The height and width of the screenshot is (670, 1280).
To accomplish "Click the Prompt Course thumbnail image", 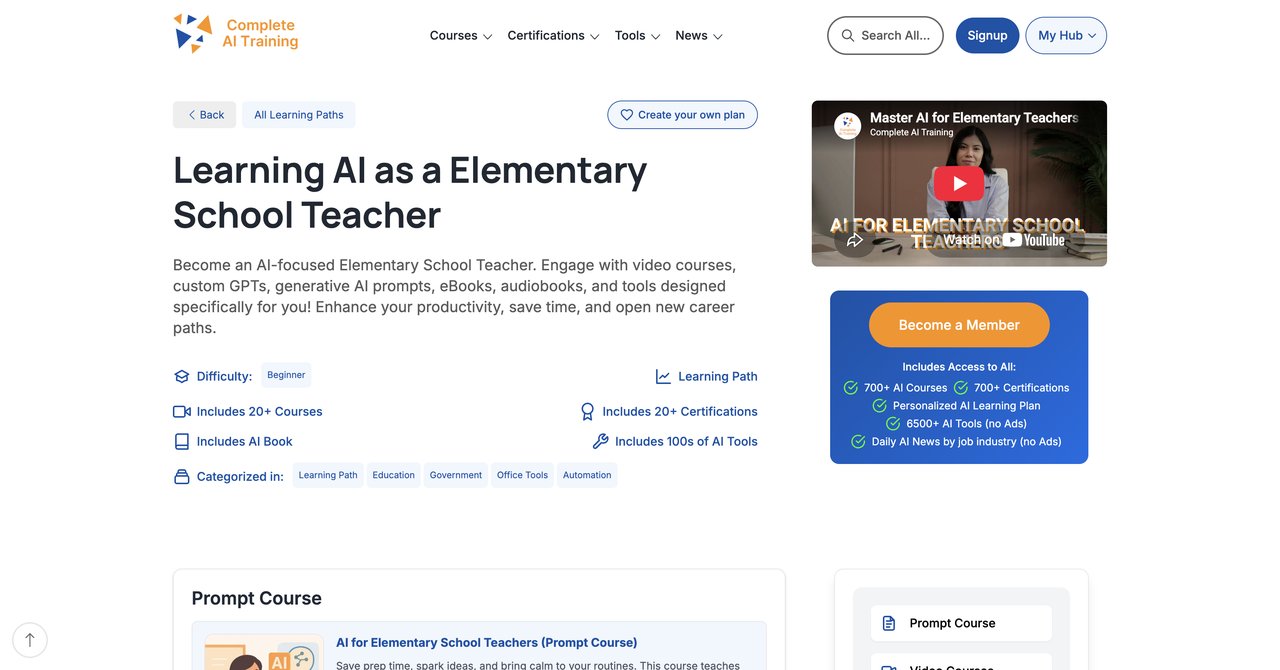I will pos(264,652).
